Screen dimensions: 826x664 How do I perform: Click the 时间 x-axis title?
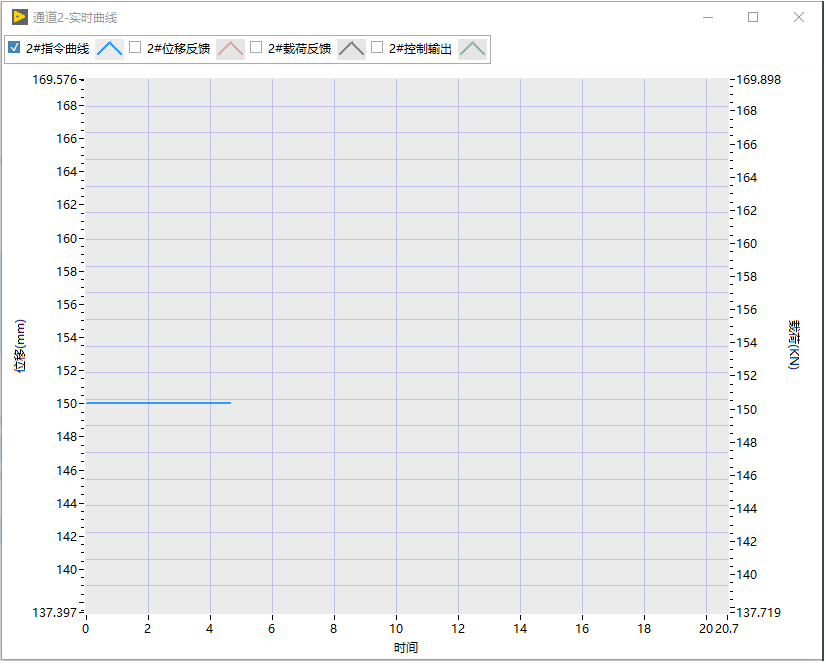point(406,648)
